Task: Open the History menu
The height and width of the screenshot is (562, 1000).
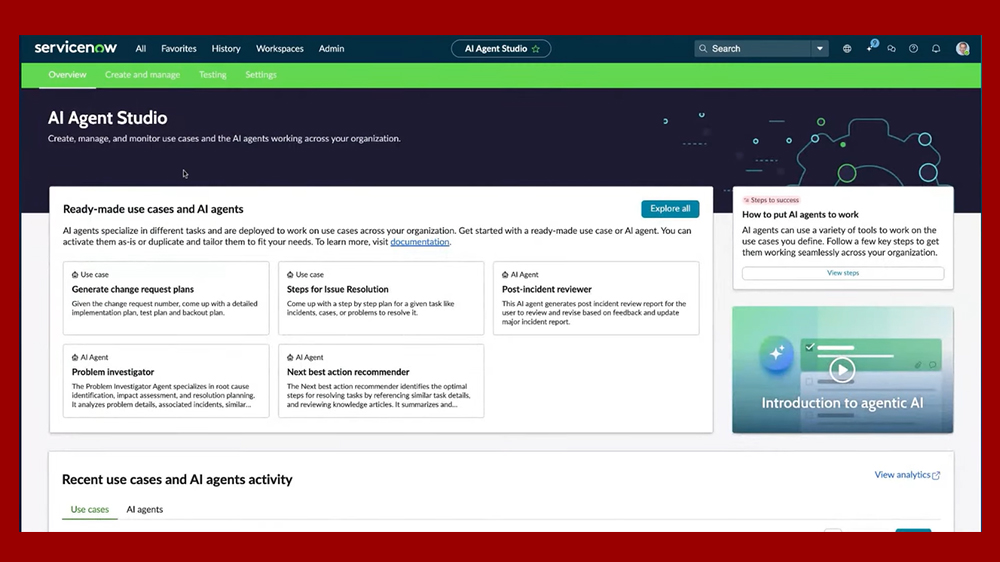Action: tap(226, 48)
